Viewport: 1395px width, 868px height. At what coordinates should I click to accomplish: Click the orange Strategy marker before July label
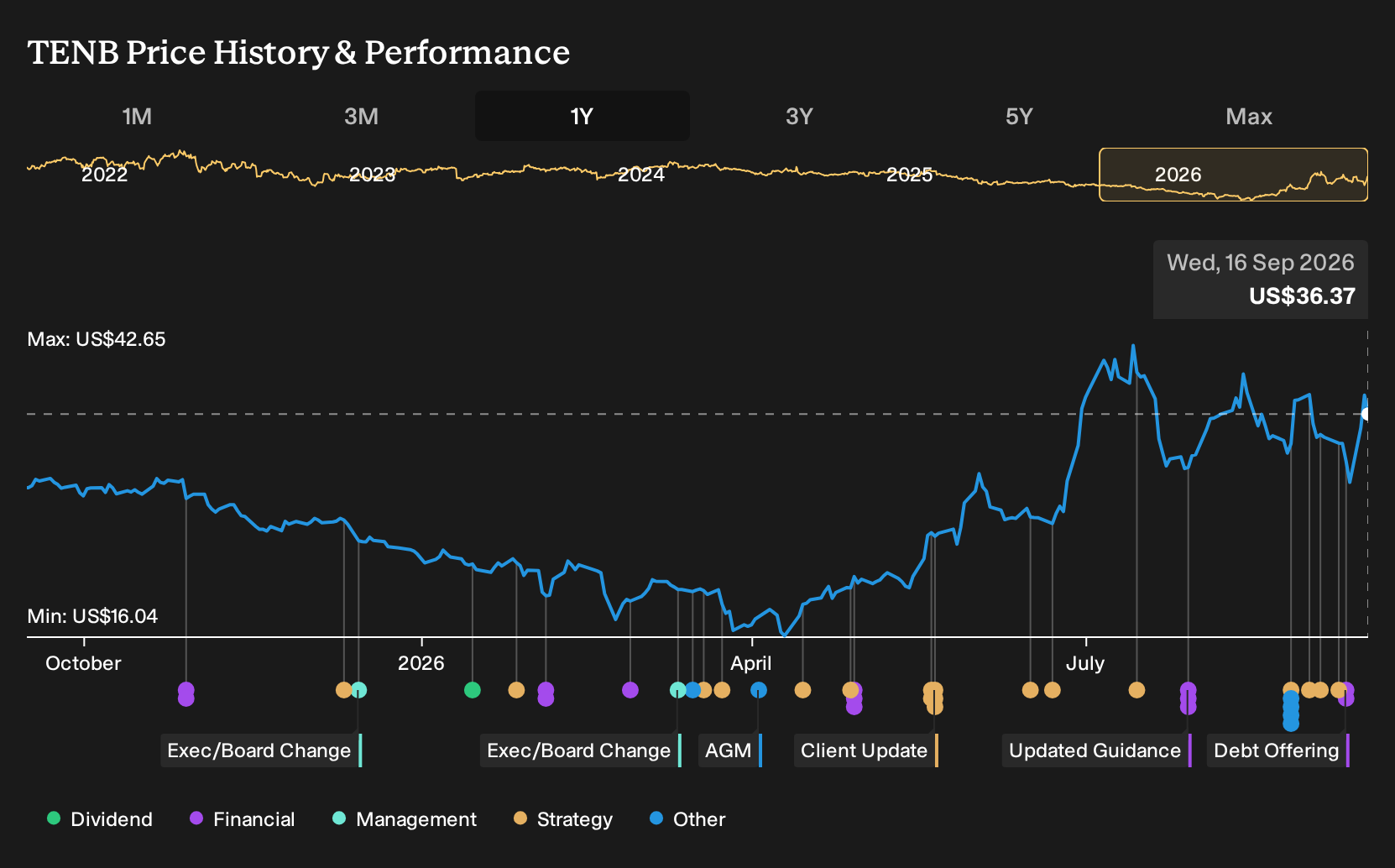coord(1053,690)
